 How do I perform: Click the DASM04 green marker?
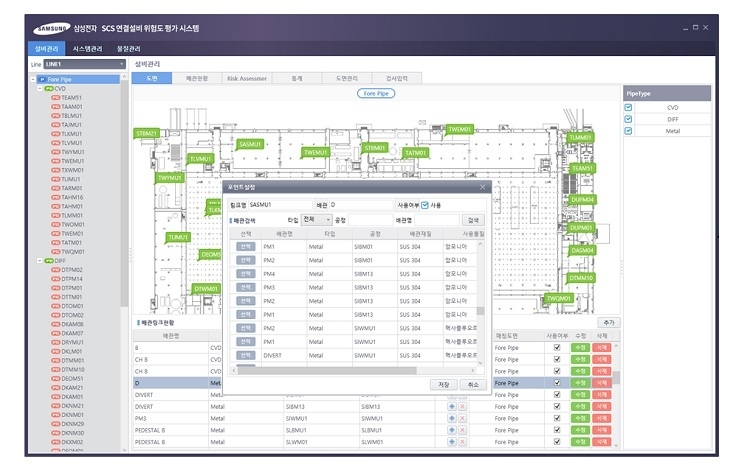pyautogui.click(x=582, y=250)
